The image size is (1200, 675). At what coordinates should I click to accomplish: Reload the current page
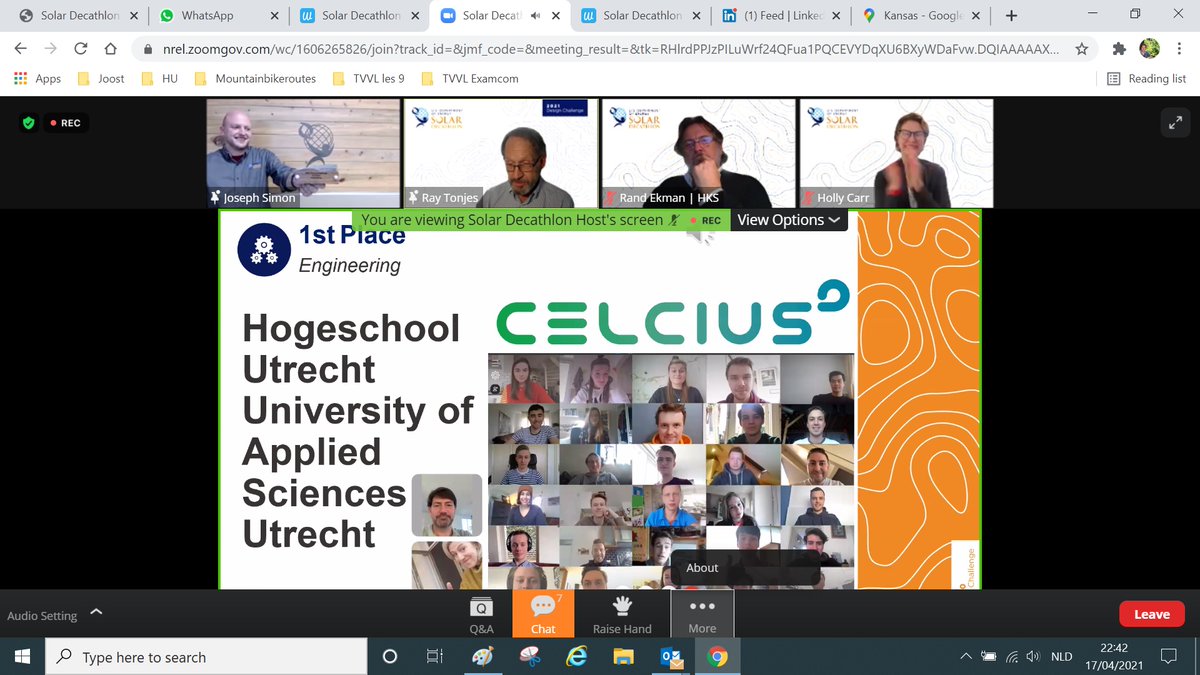81,49
